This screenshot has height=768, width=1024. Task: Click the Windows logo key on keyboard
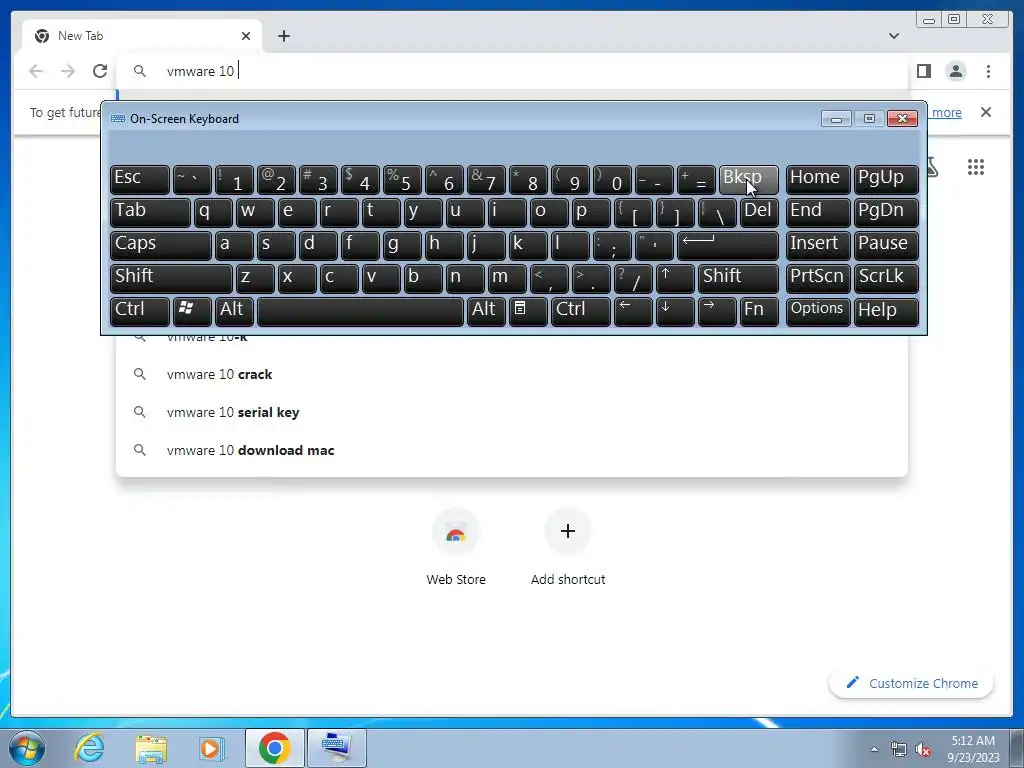coord(192,311)
